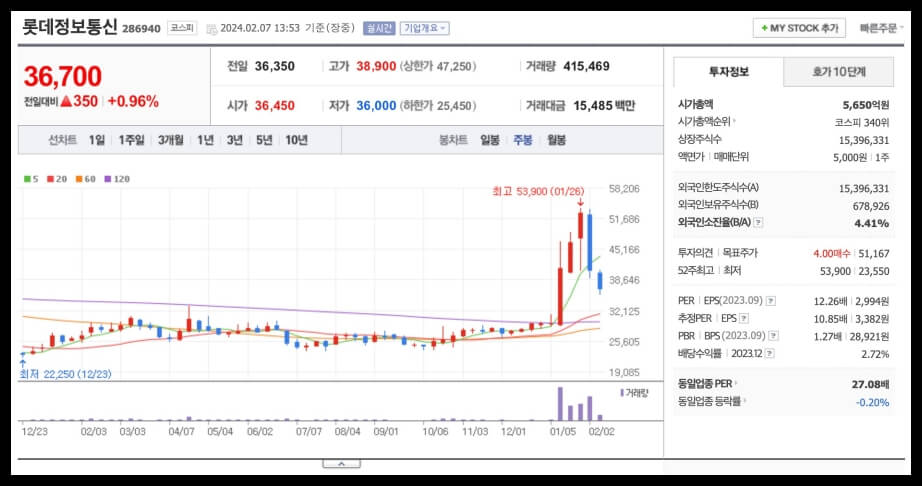Open help icon next to 배당수익률 2023.12
Image resolution: width=922 pixels, height=486 pixels.
(770, 354)
